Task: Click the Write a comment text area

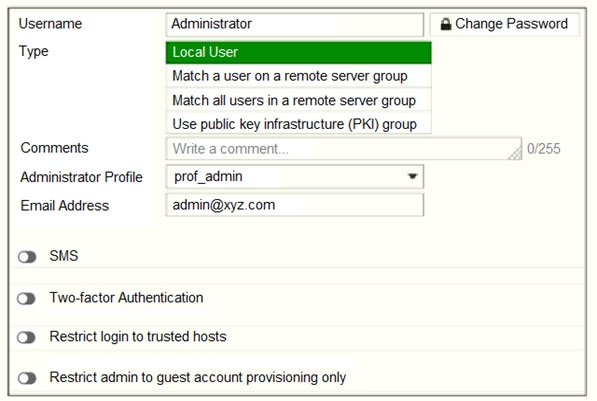Action: pos(344,149)
